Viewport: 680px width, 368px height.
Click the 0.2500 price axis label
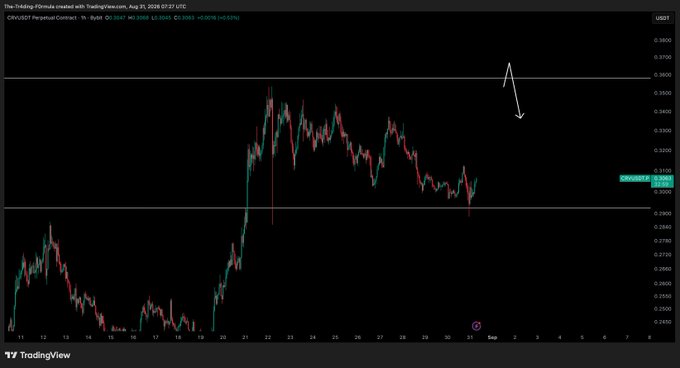click(662, 309)
